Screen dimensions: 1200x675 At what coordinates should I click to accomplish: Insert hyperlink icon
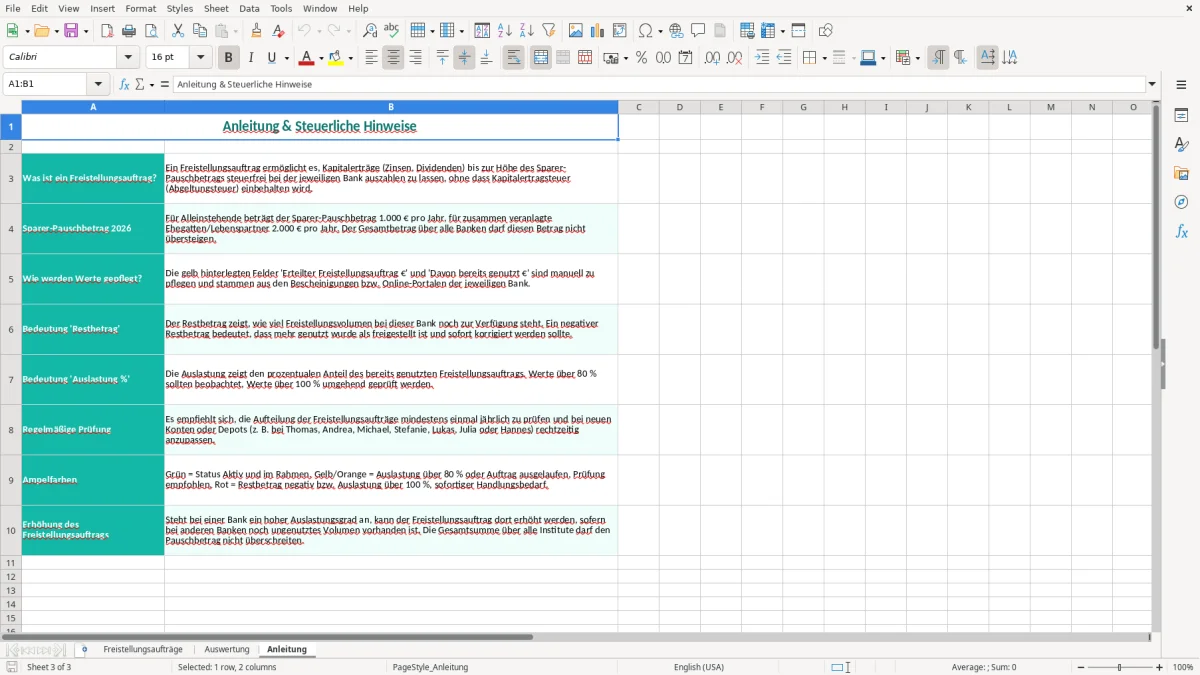(x=676, y=31)
